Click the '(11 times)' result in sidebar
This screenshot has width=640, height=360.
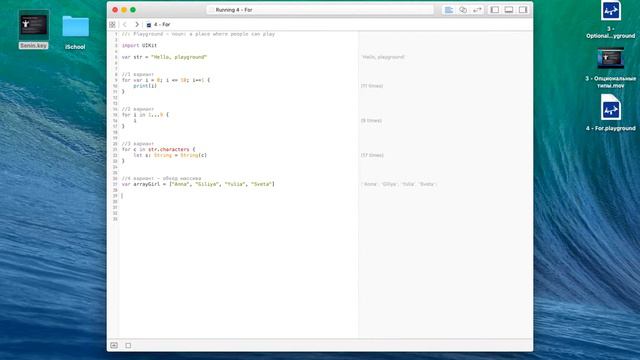[372, 86]
